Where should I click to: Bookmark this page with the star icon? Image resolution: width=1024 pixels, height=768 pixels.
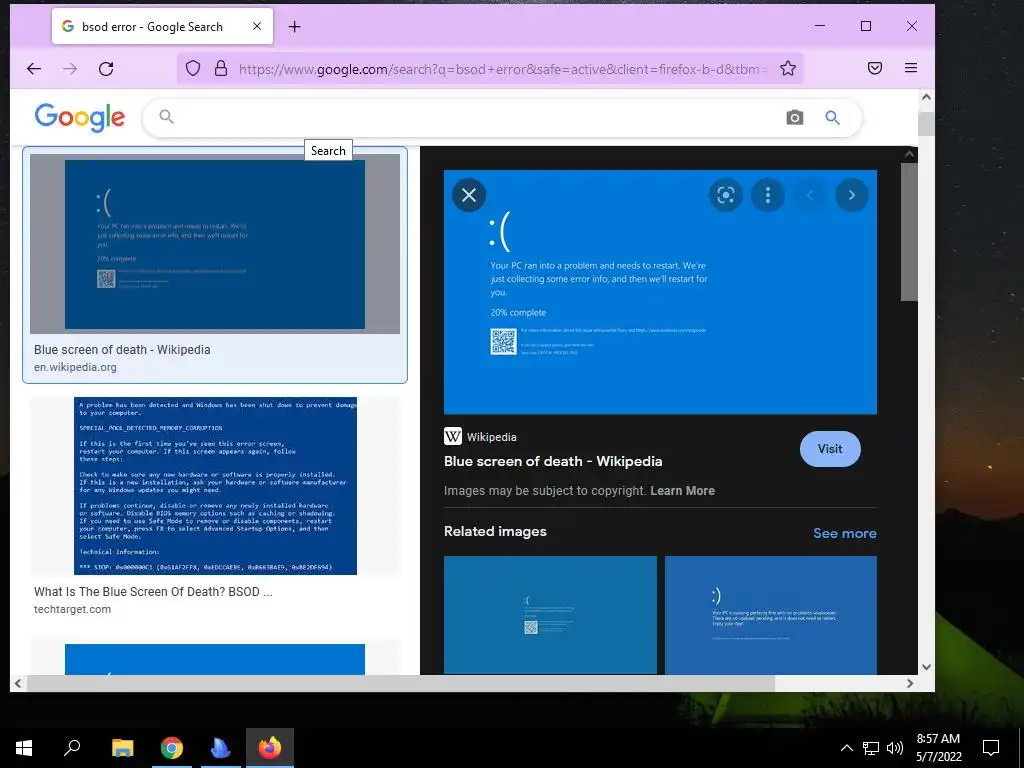click(x=788, y=69)
